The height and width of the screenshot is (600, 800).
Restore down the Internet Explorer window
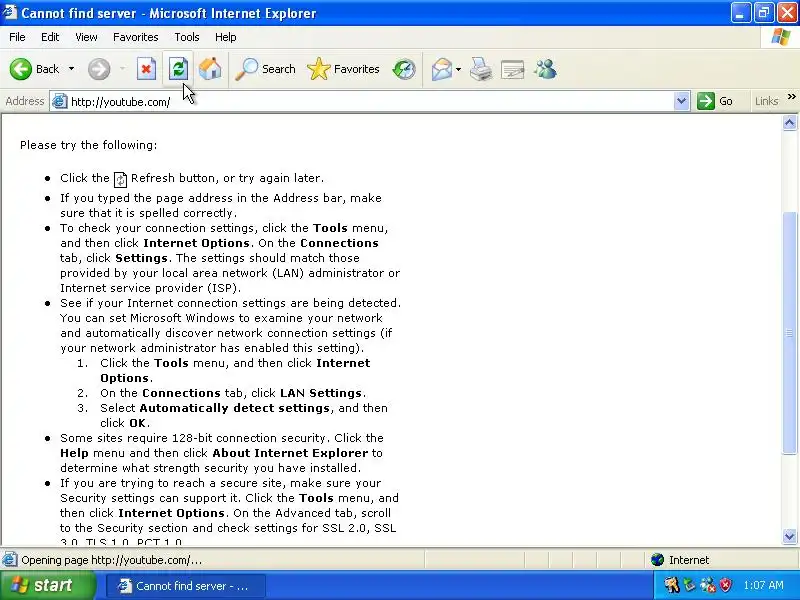764,13
